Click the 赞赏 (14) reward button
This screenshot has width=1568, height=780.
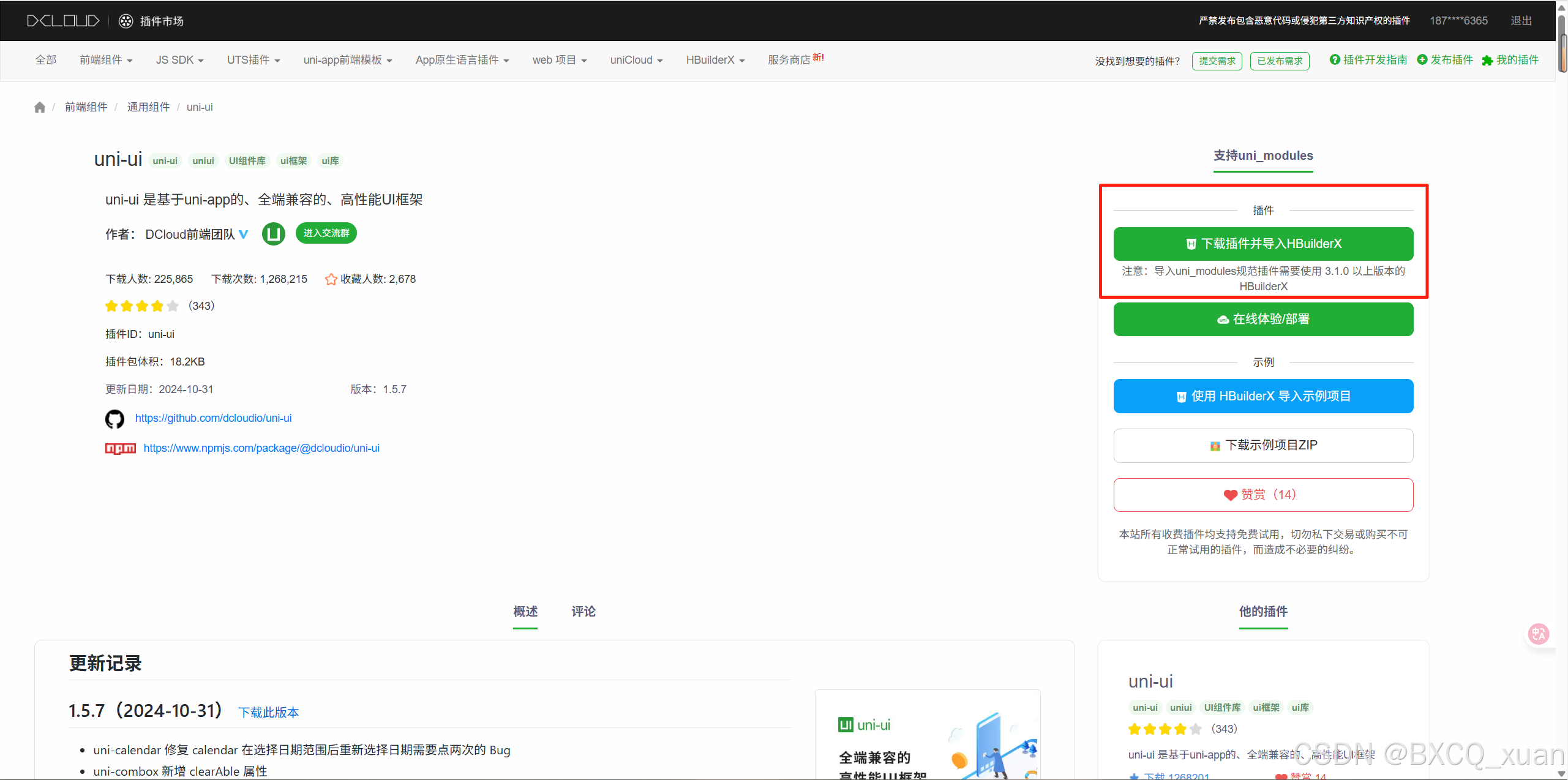1263,495
